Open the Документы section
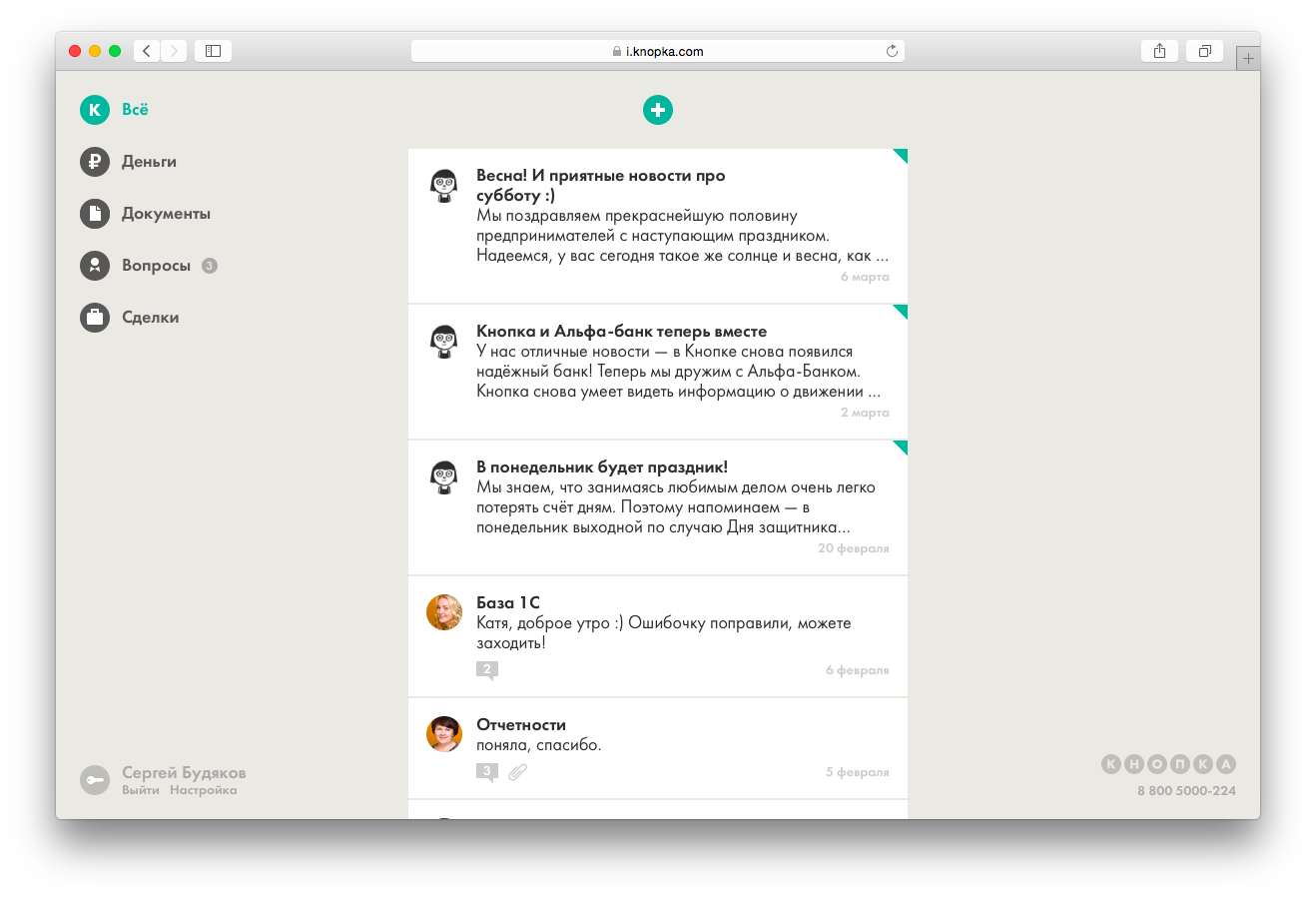Image resolution: width=1316 pixels, height=899 pixels. pos(166,214)
